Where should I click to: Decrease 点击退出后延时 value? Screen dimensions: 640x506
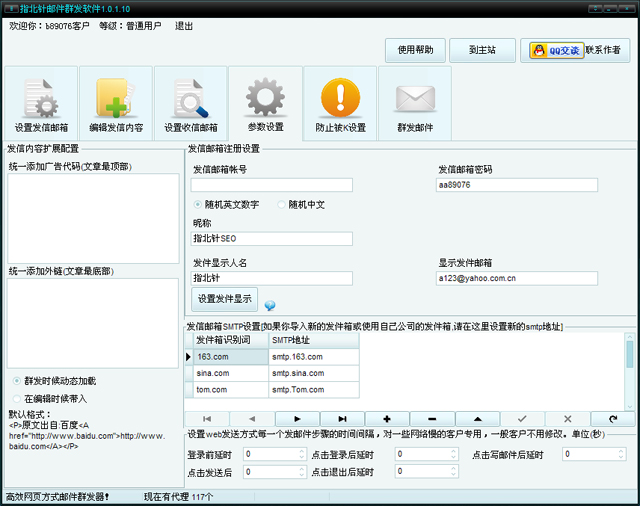click(453, 475)
